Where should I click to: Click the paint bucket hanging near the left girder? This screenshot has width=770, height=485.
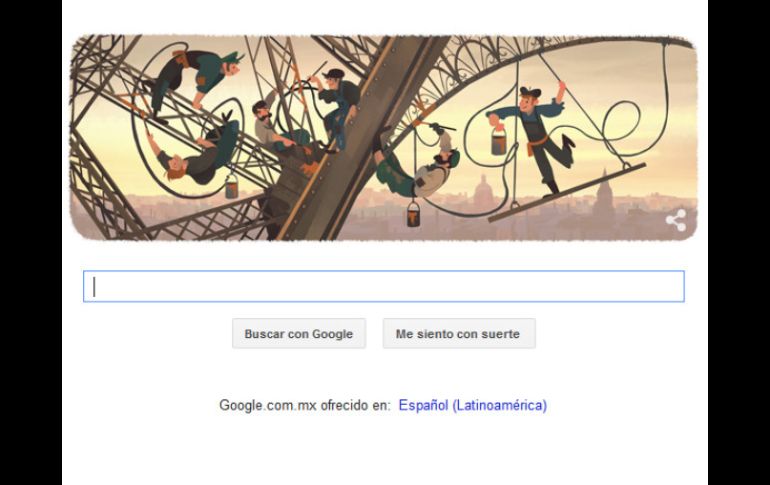pos(231,186)
